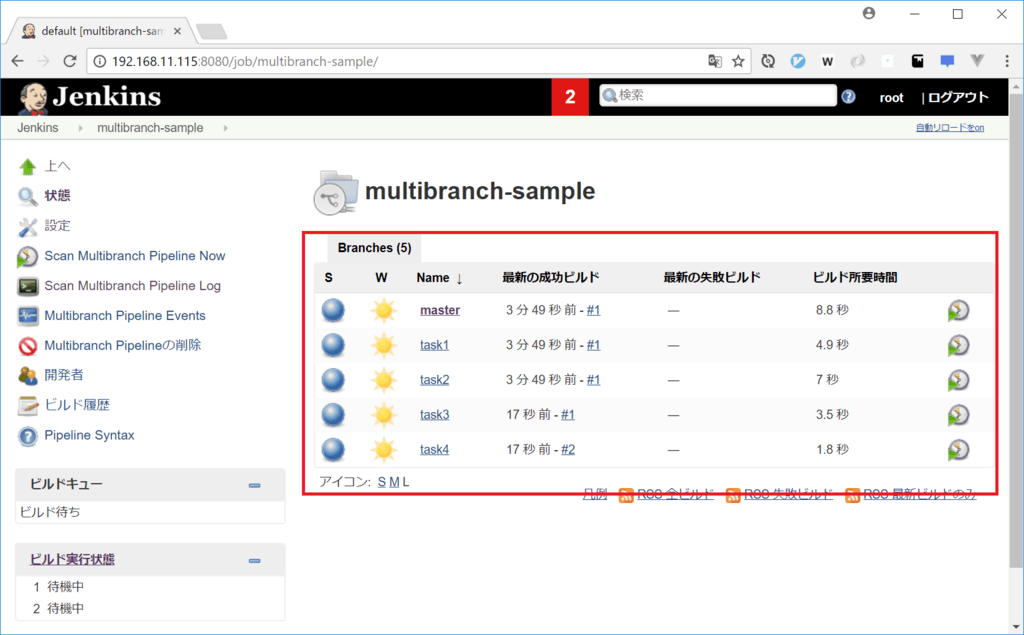Expand the multibranch-sample breadcrumb dropdown arrow
The width and height of the screenshot is (1024, 635).
pyautogui.click(x=225, y=128)
